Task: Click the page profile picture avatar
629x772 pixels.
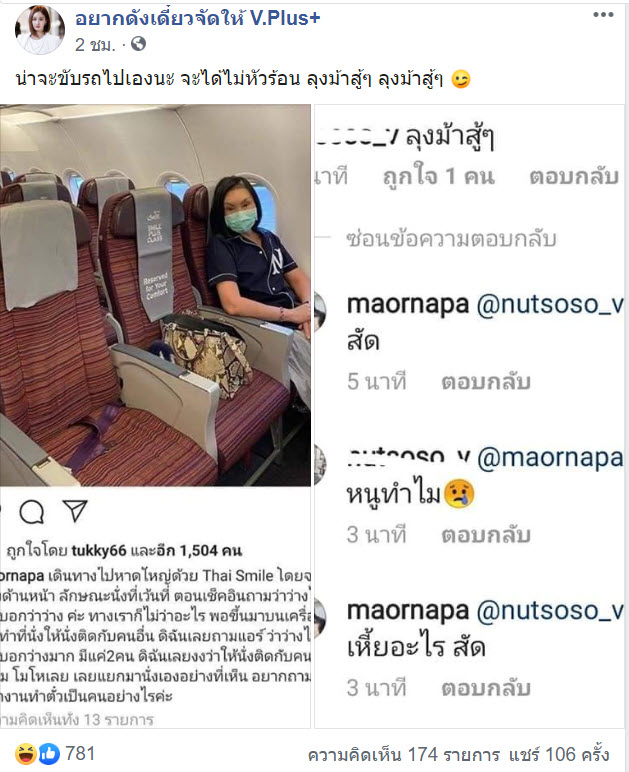Action: pos(39,30)
